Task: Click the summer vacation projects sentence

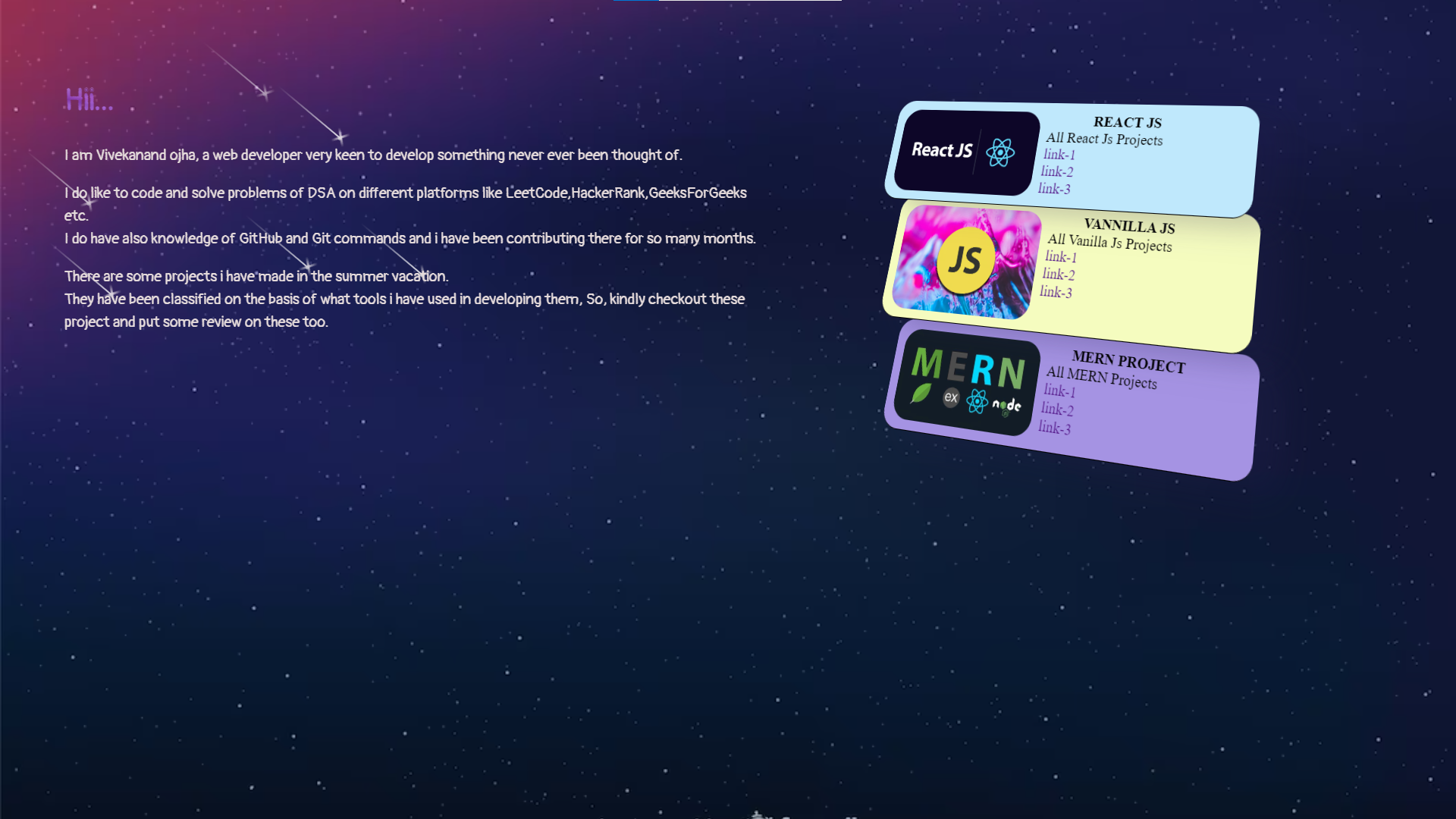Action: [256, 276]
